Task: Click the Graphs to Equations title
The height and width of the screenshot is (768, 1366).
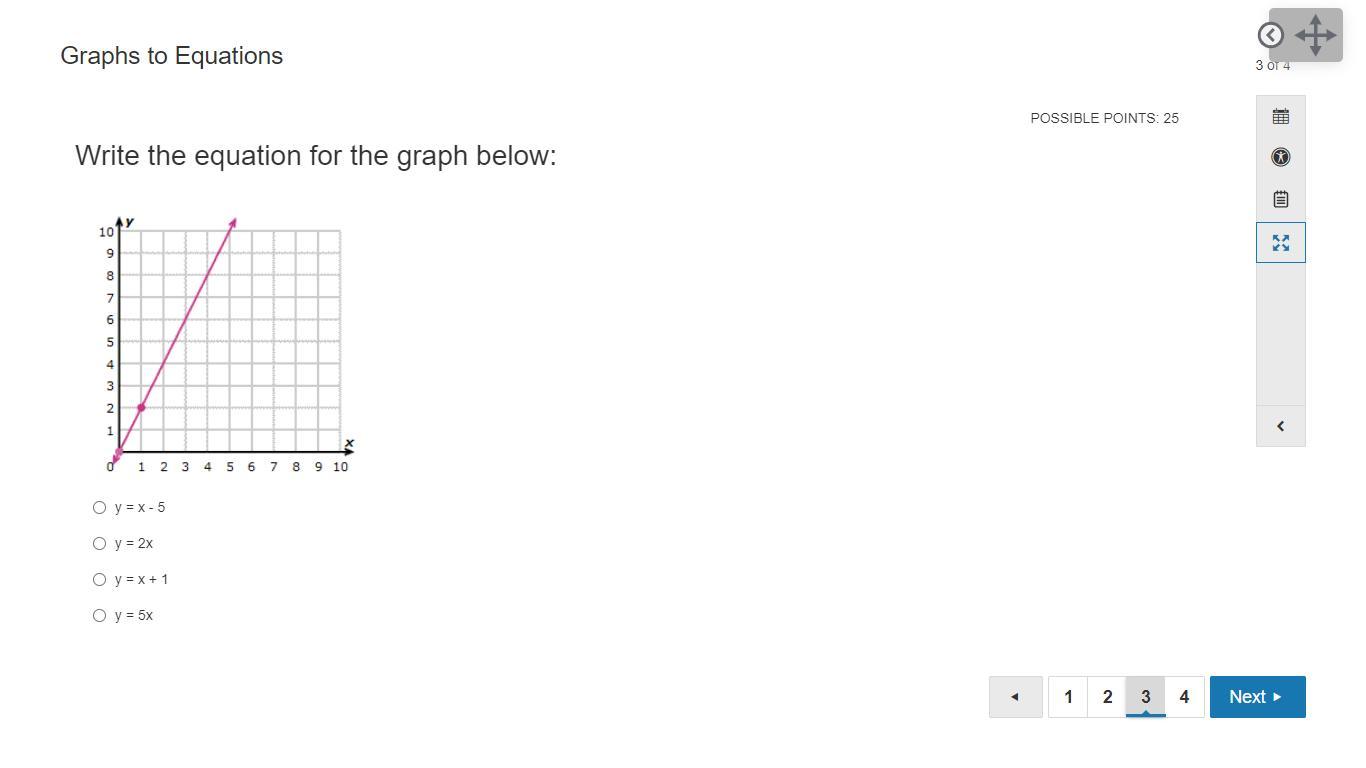Action: (x=172, y=56)
